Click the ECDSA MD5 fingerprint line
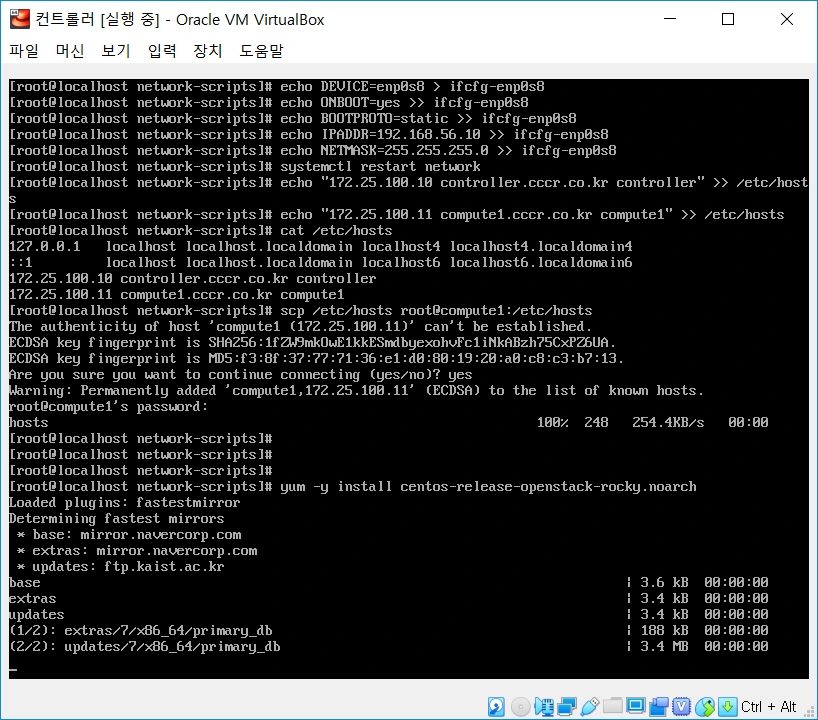The height and width of the screenshot is (720, 818). (316, 359)
